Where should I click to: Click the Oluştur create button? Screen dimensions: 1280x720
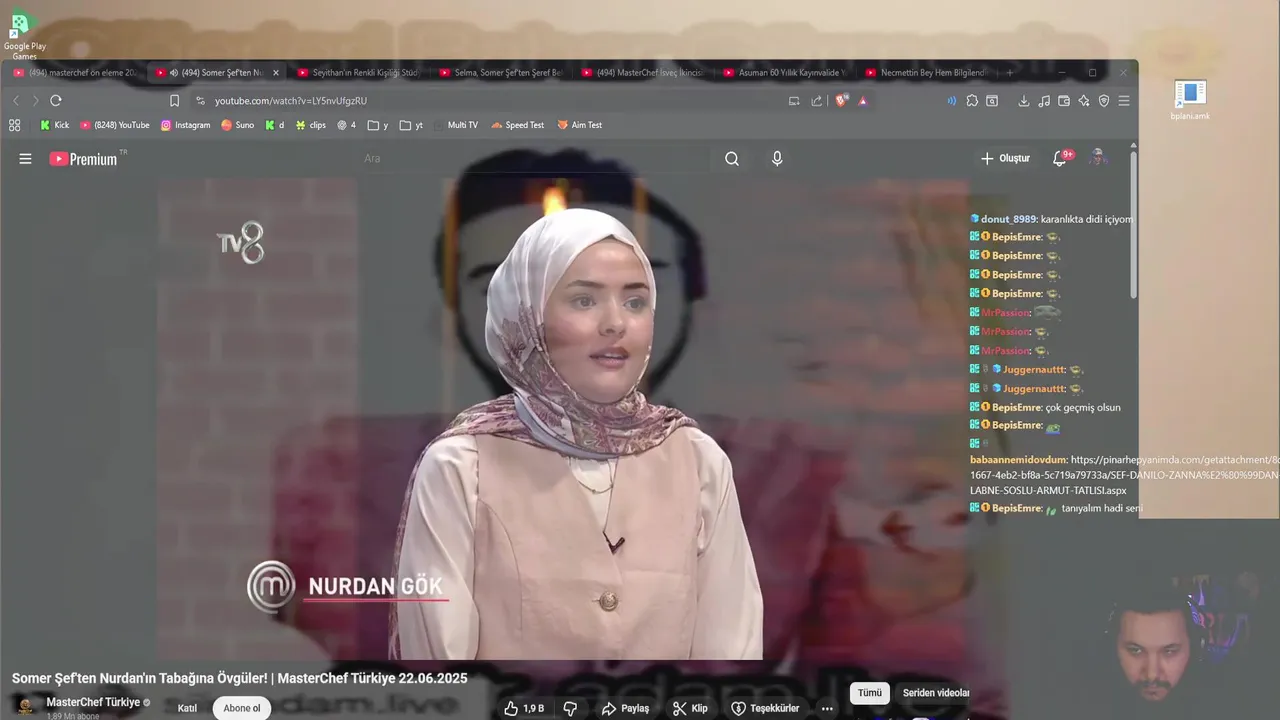coord(1005,159)
